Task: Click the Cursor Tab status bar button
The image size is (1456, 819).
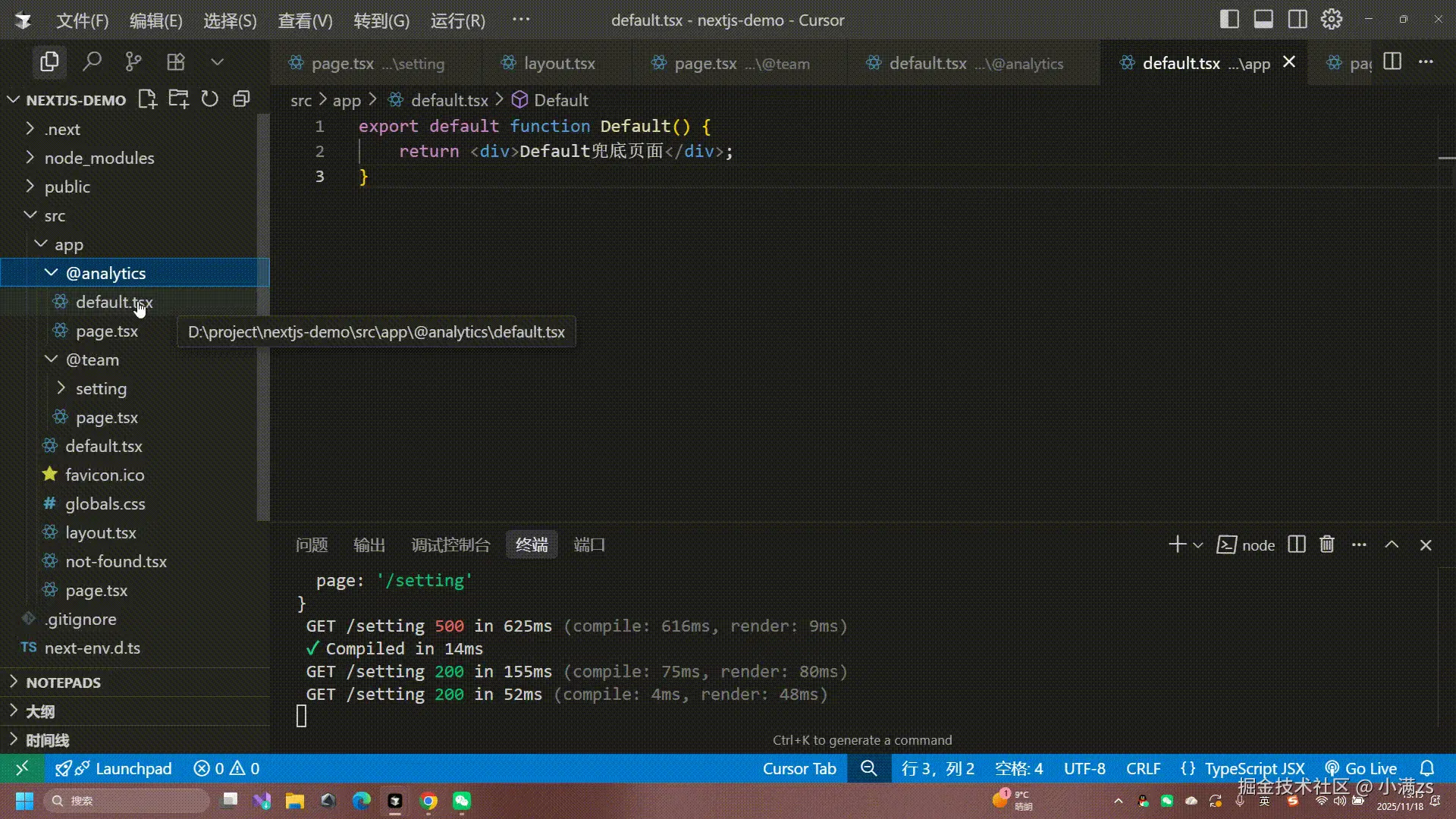Action: click(x=799, y=768)
